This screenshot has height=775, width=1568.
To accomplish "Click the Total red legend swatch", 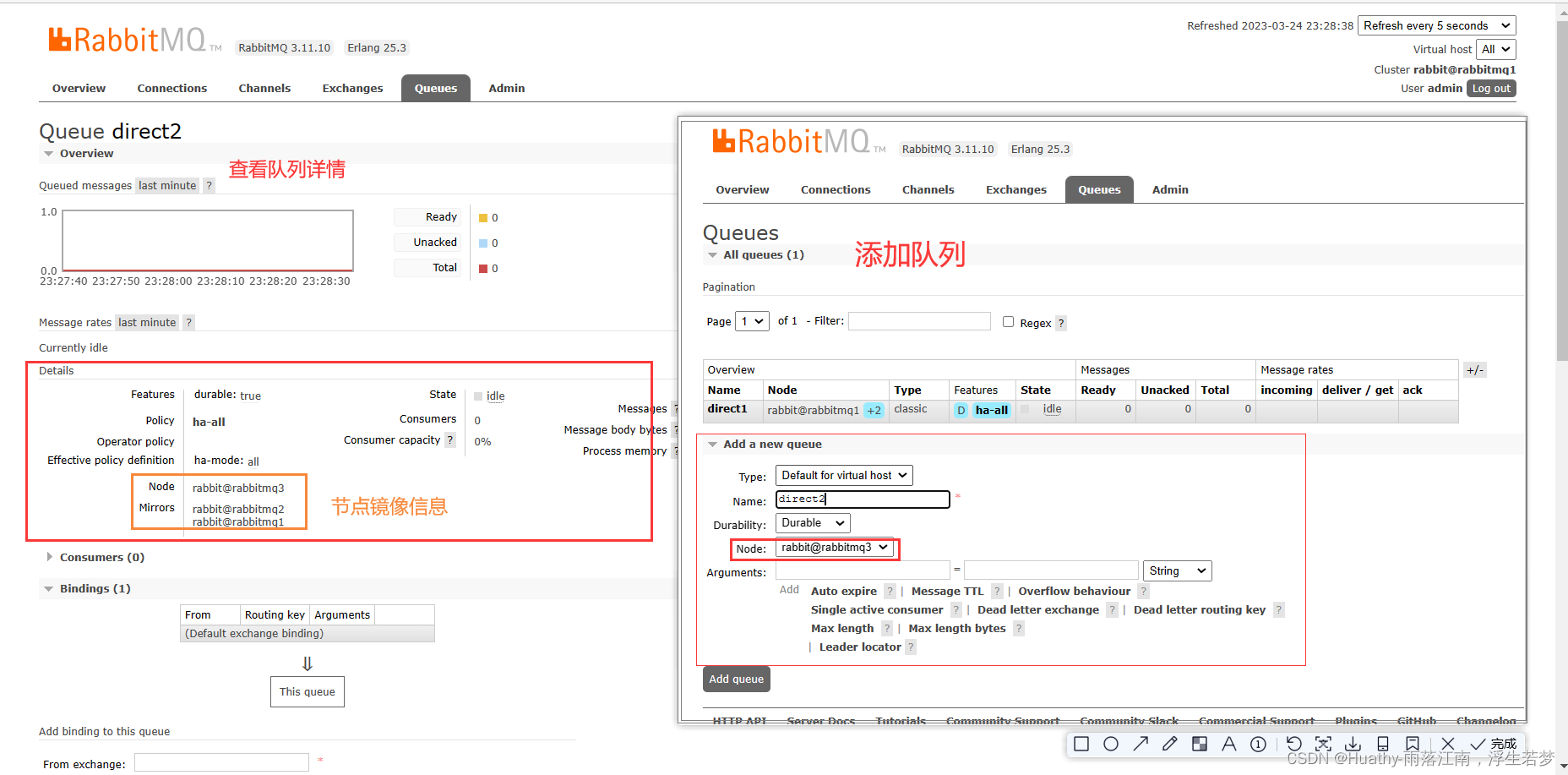I will (x=483, y=269).
